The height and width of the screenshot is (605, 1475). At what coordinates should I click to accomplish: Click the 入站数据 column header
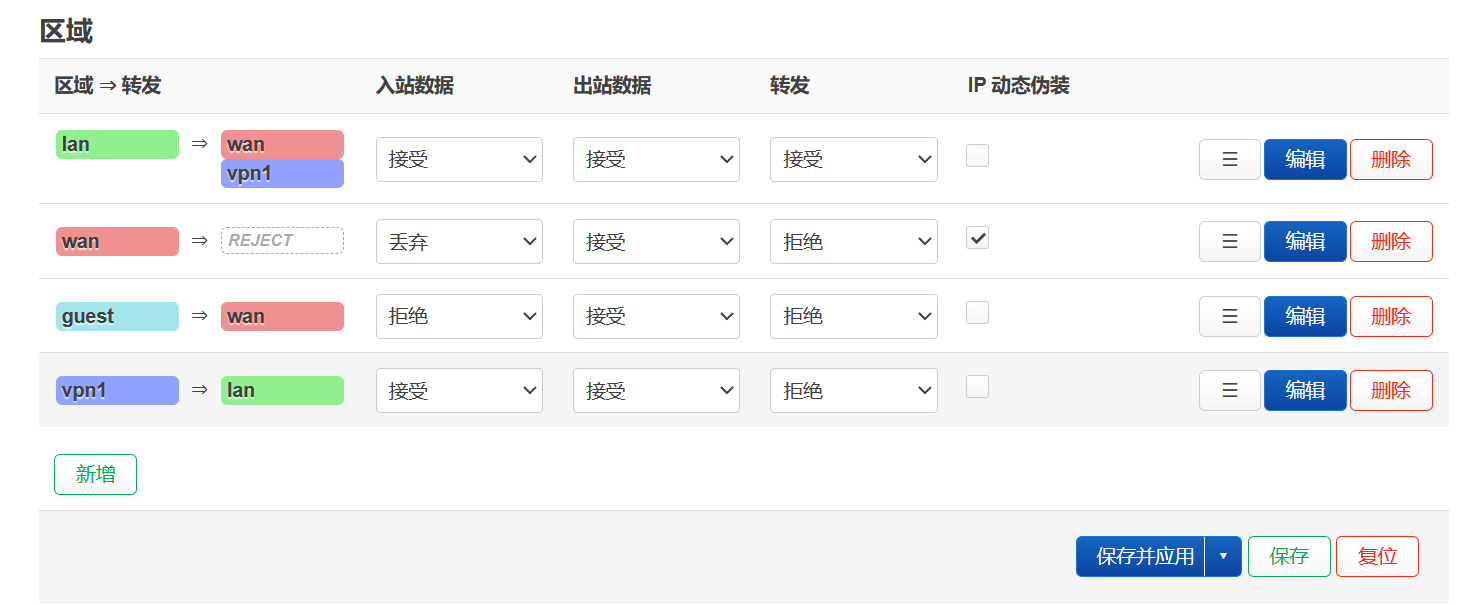(415, 86)
